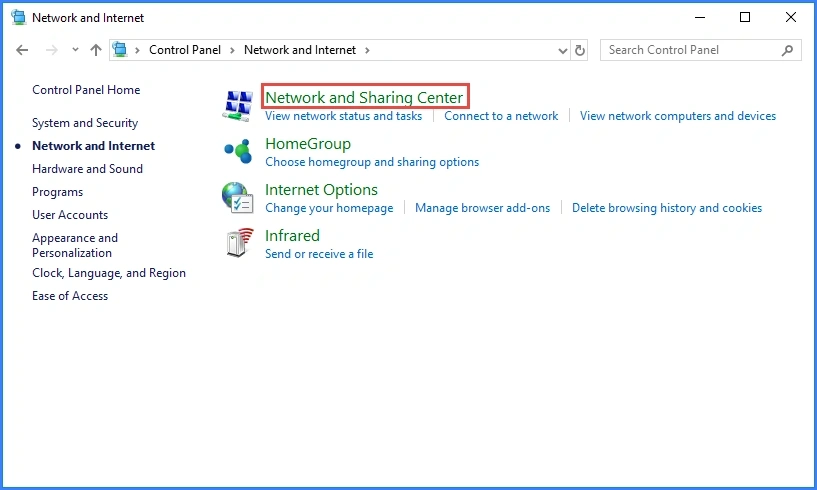Click the window title bar network icon

pyautogui.click(x=19, y=17)
